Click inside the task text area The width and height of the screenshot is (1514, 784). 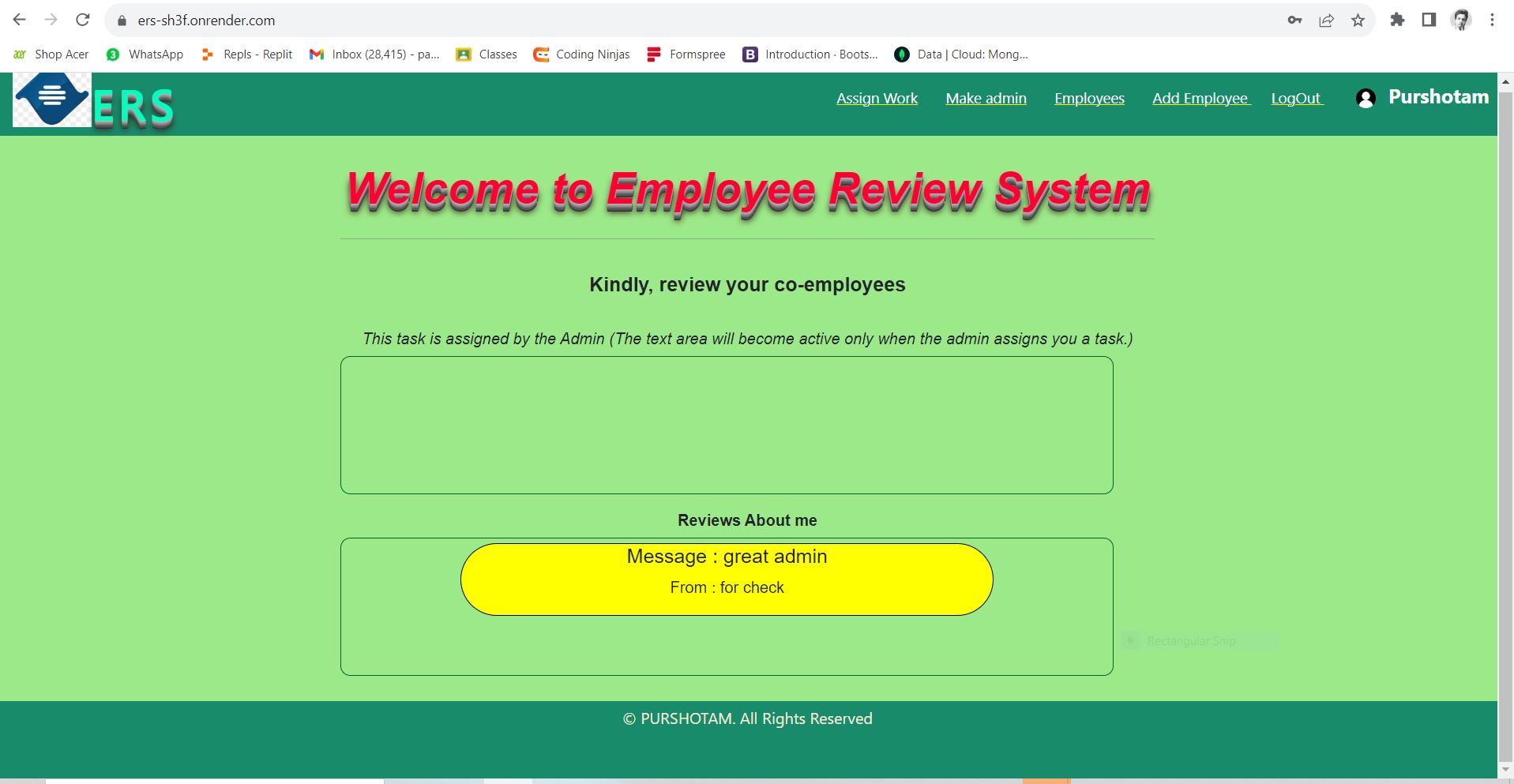726,425
